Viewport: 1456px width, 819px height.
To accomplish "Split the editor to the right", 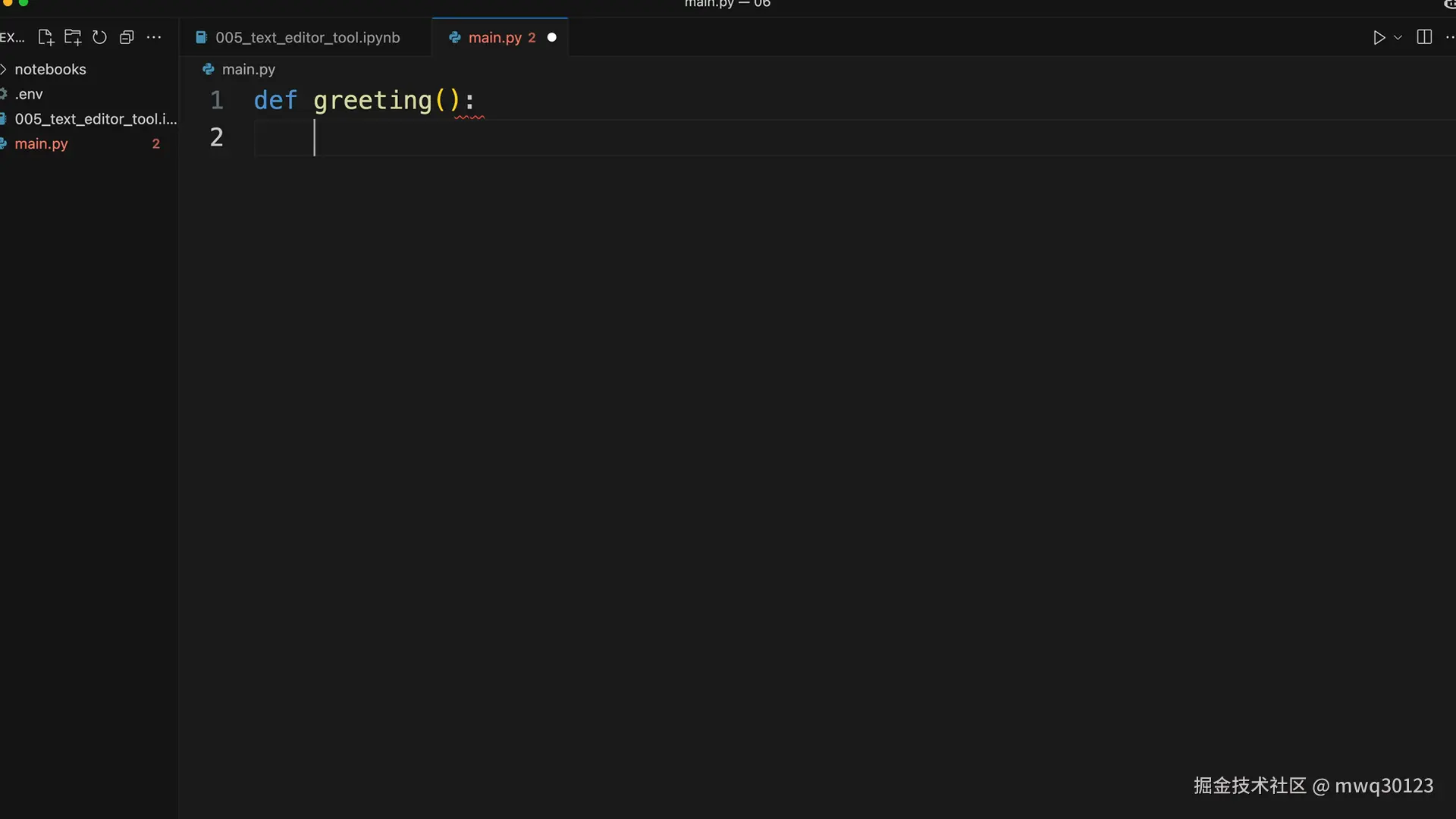I will [x=1424, y=37].
